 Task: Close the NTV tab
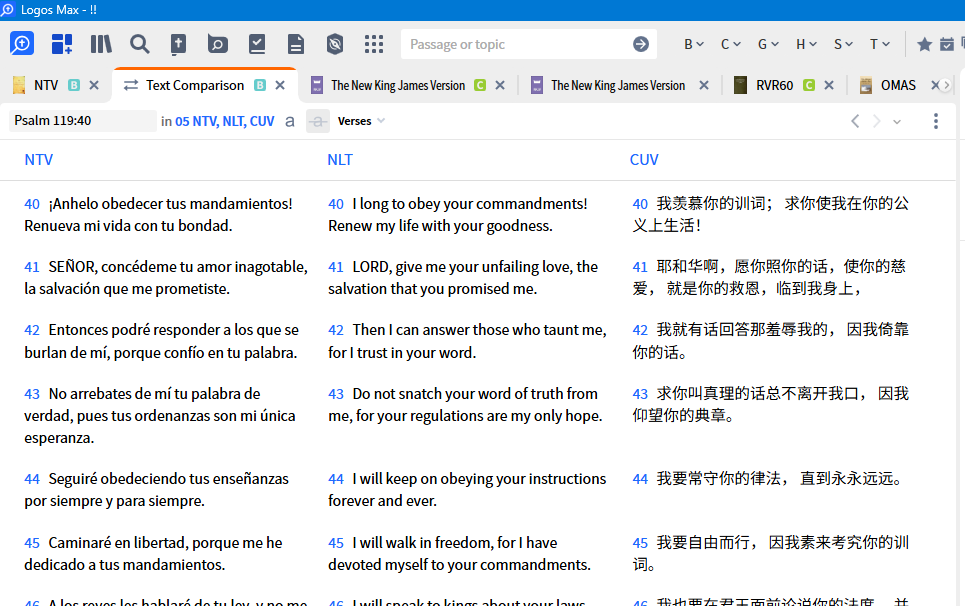(94, 86)
